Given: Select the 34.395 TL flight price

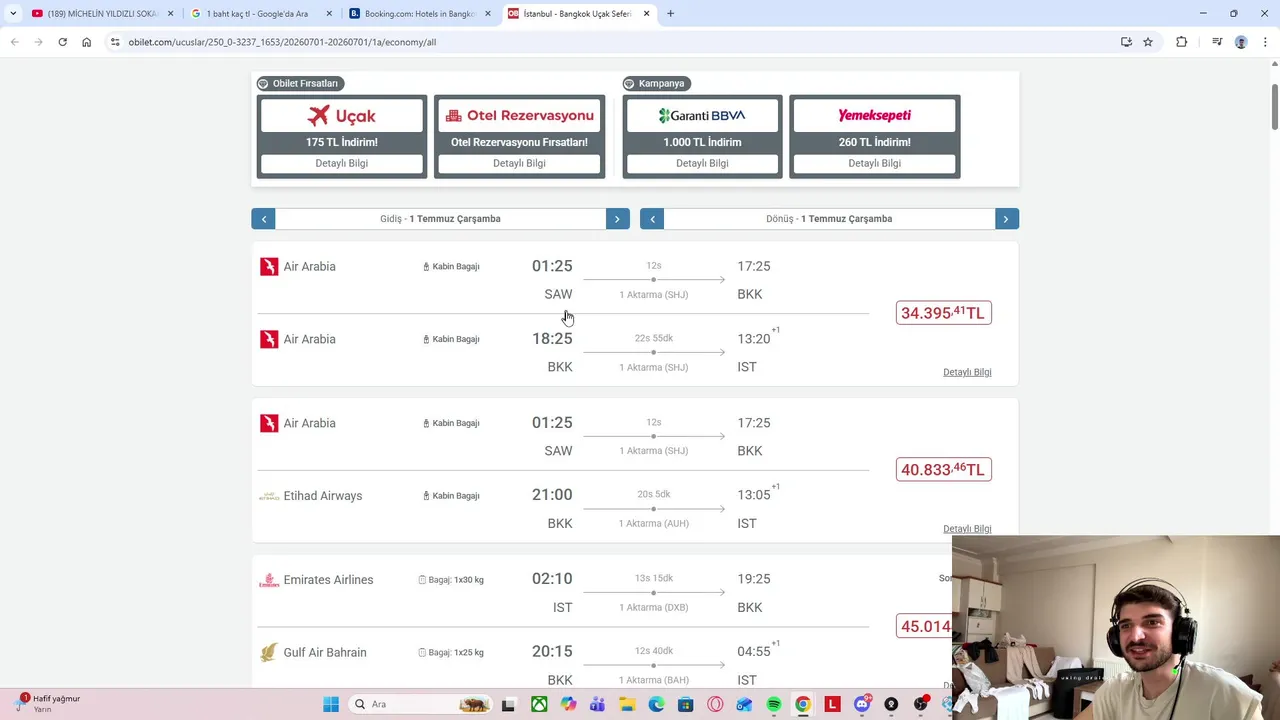Looking at the screenshot, I should click(x=943, y=313).
